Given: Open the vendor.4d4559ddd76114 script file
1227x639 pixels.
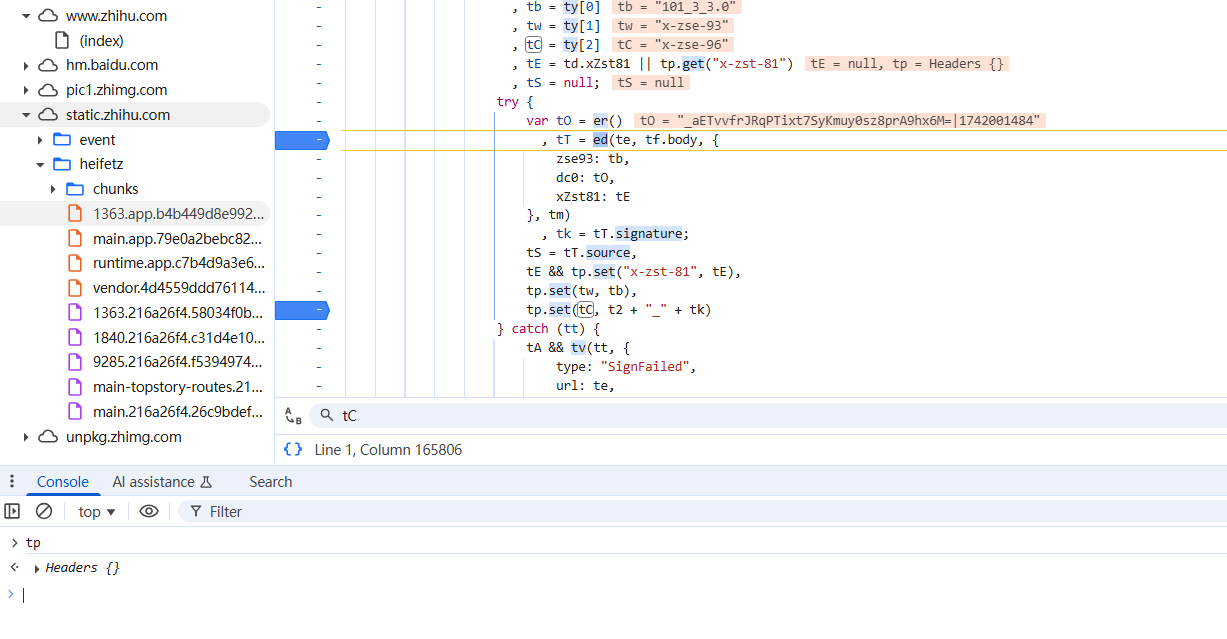Looking at the screenshot, I should pos(177,288).
